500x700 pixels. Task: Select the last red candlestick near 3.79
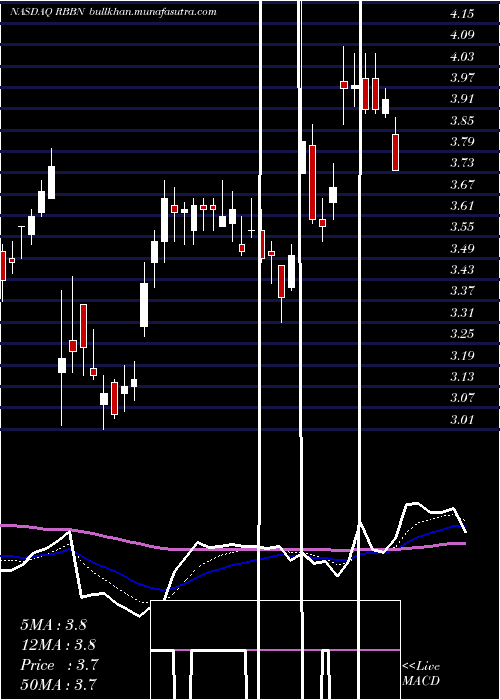[x=396, y=152]
